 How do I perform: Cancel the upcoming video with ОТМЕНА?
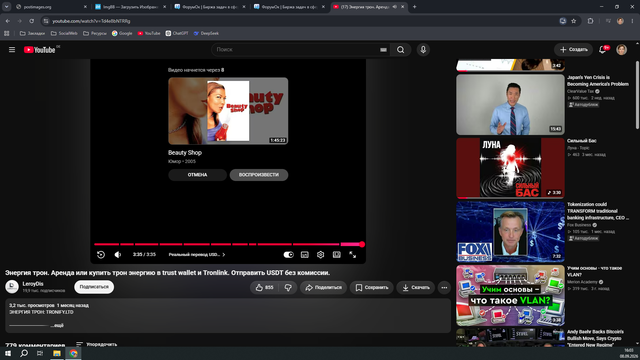point(198,175)
